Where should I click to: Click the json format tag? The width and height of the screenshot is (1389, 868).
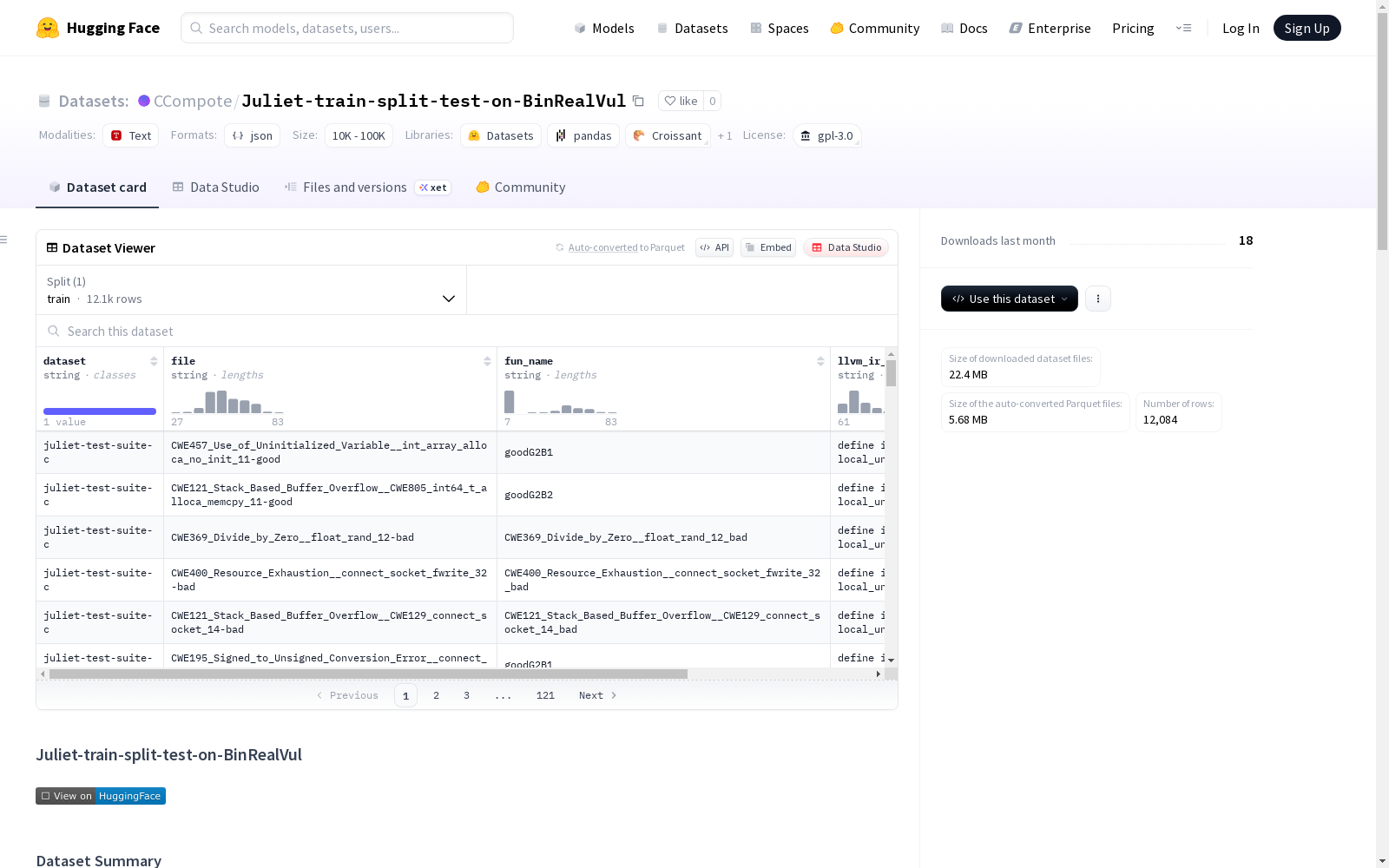252,135
